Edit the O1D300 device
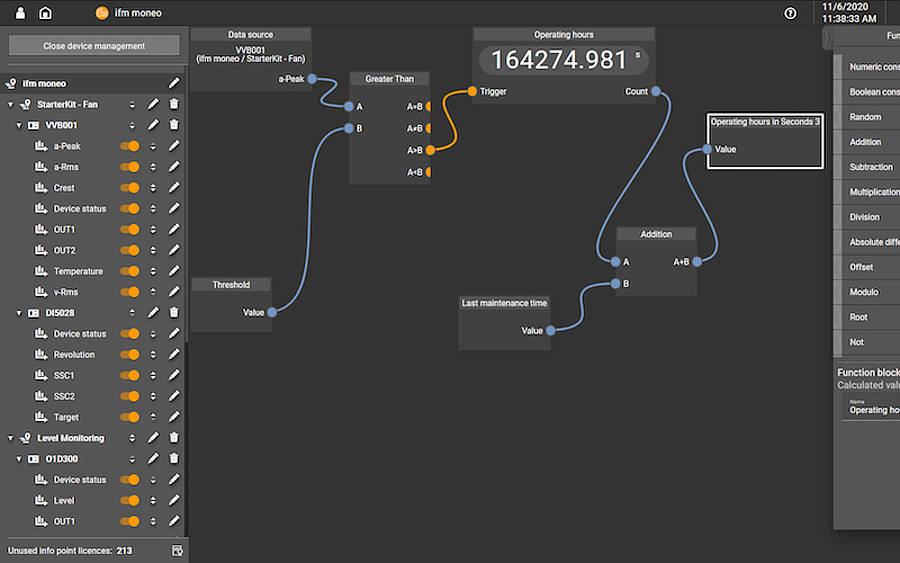The height and width of the screenshot is (563, 900). pos(153,459)
